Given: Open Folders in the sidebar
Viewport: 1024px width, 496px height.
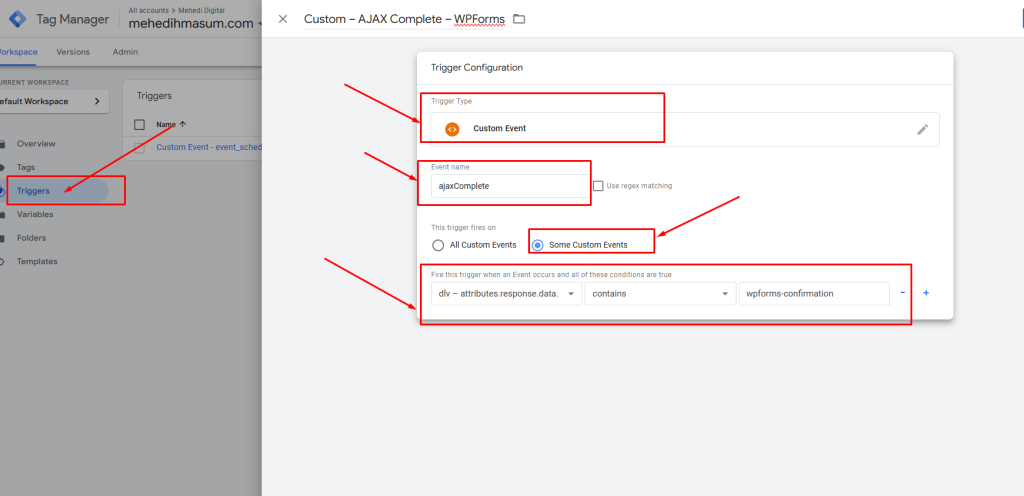Looking at the screenshot, I should coord(31,238).
